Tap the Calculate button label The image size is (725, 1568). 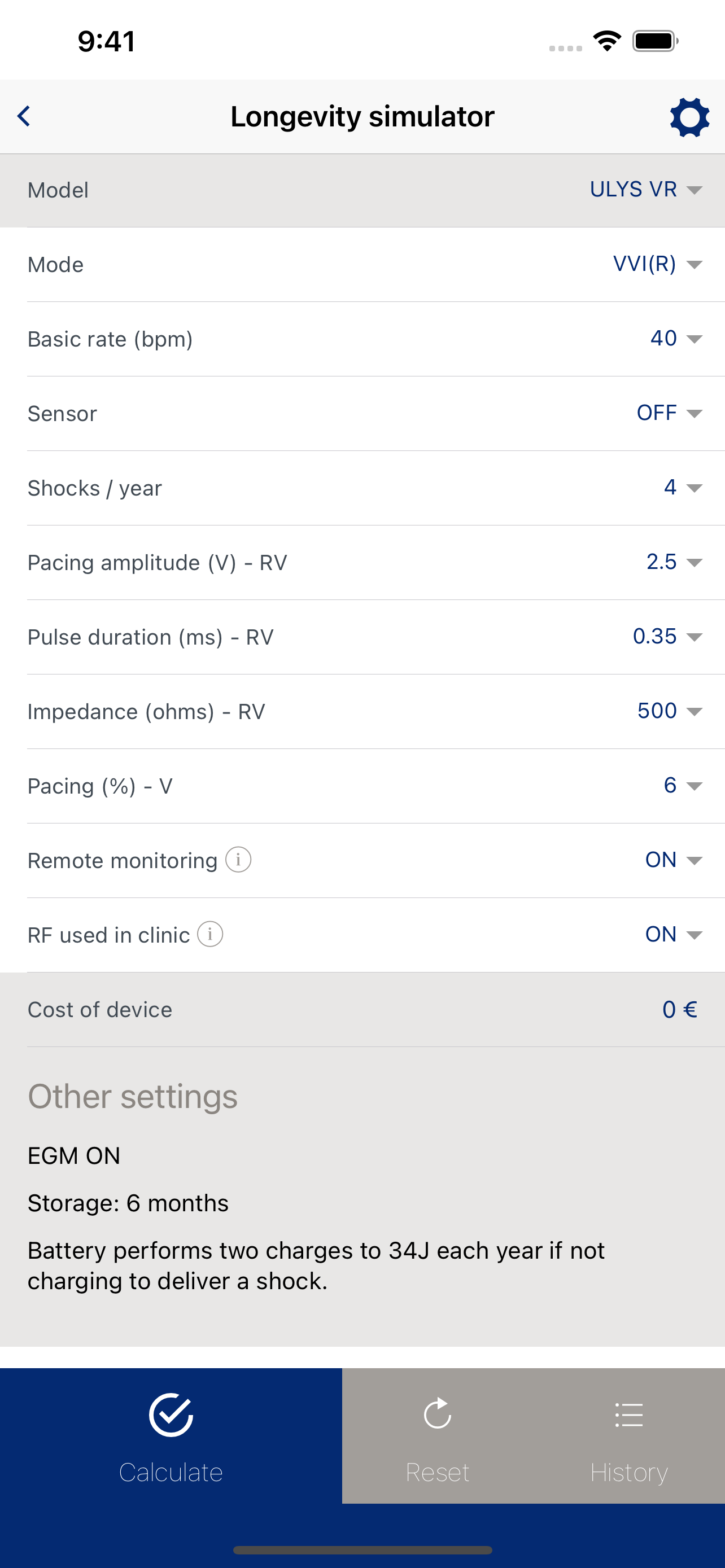[x=171, y=1473]
